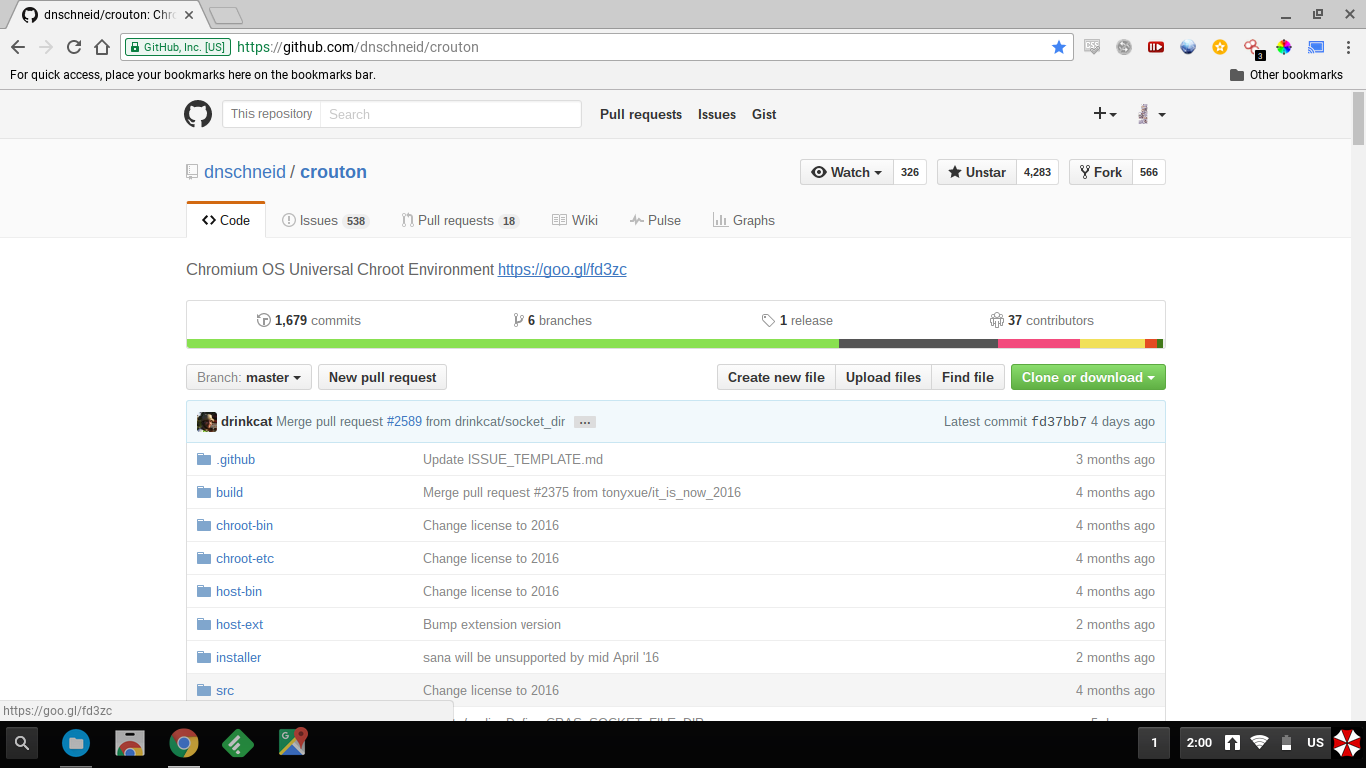The height and width of the screenshot is (768, 1366).
Task: Fork the repository
Action: click(x=1100, y=172)
